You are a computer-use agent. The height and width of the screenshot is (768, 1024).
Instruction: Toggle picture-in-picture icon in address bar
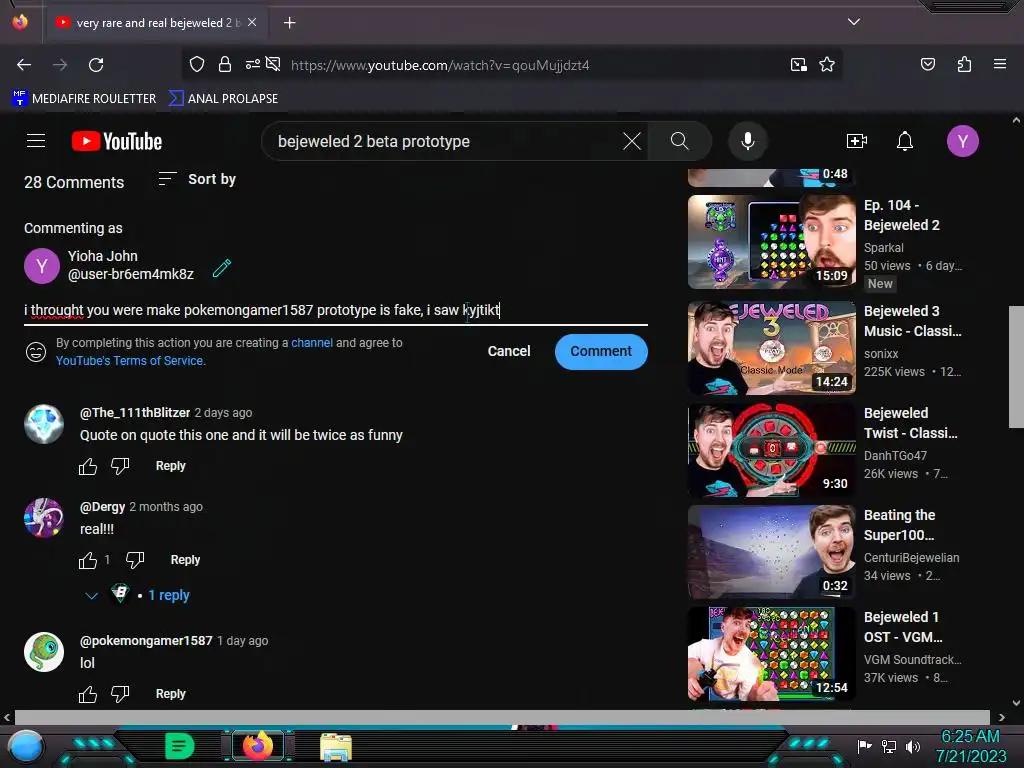[x=798, y=65]
